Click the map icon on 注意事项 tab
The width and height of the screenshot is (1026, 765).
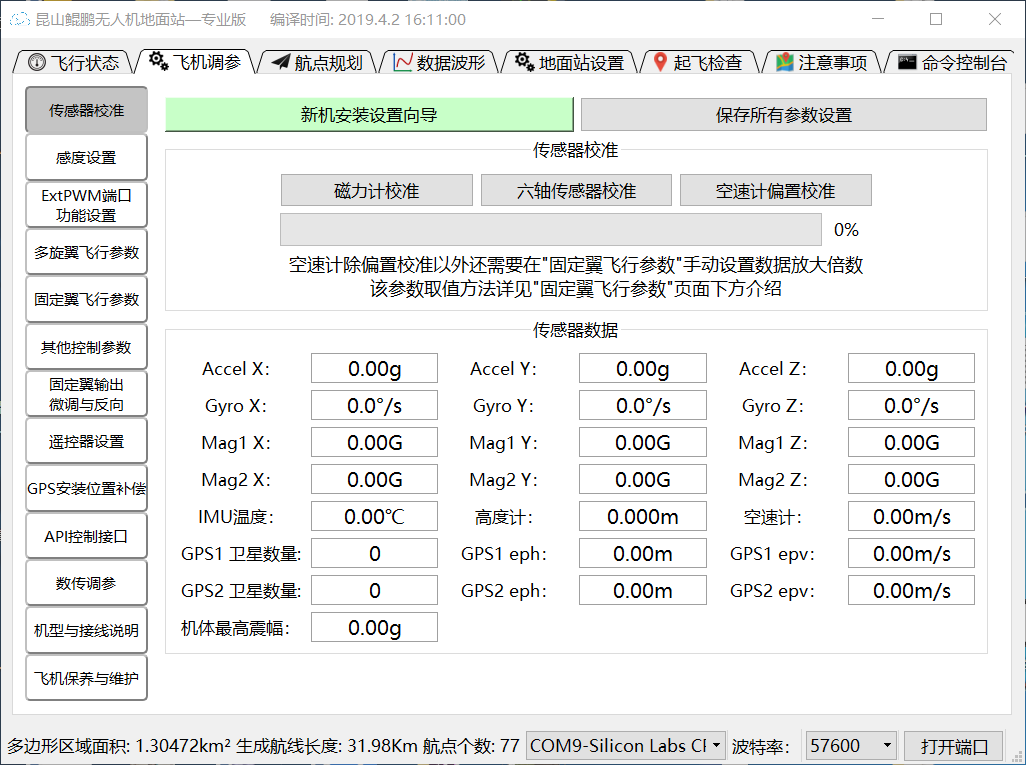pyautogui.click(x=784, y=63)
